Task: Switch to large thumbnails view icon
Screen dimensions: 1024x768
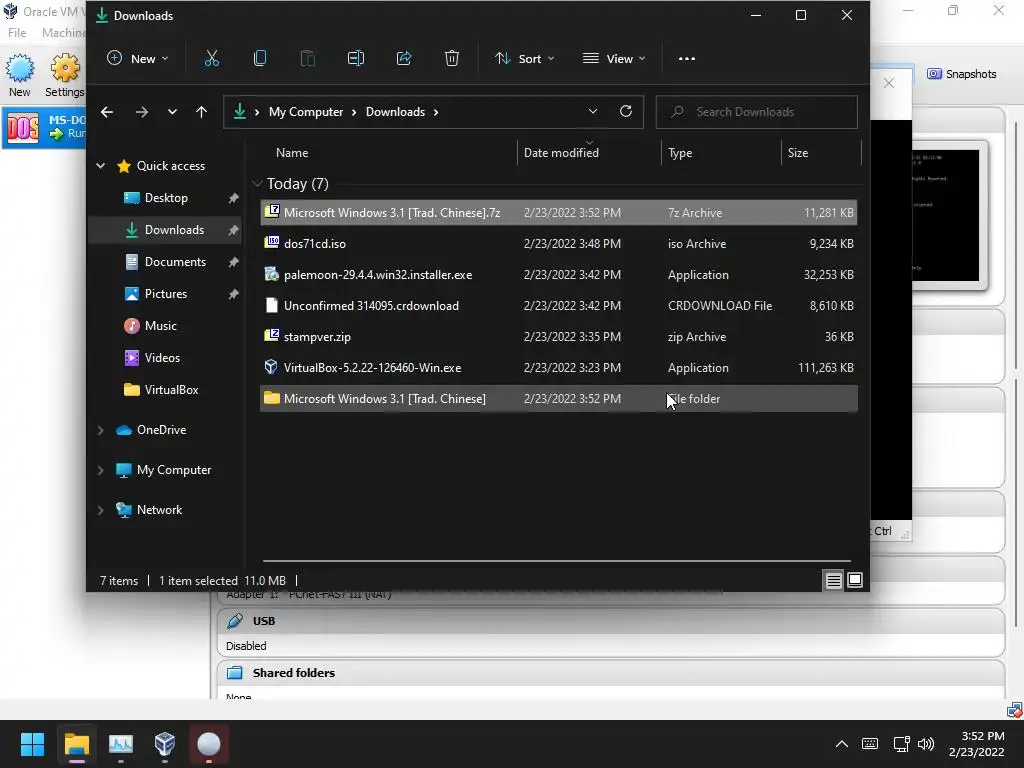Action: pos(855,580)
